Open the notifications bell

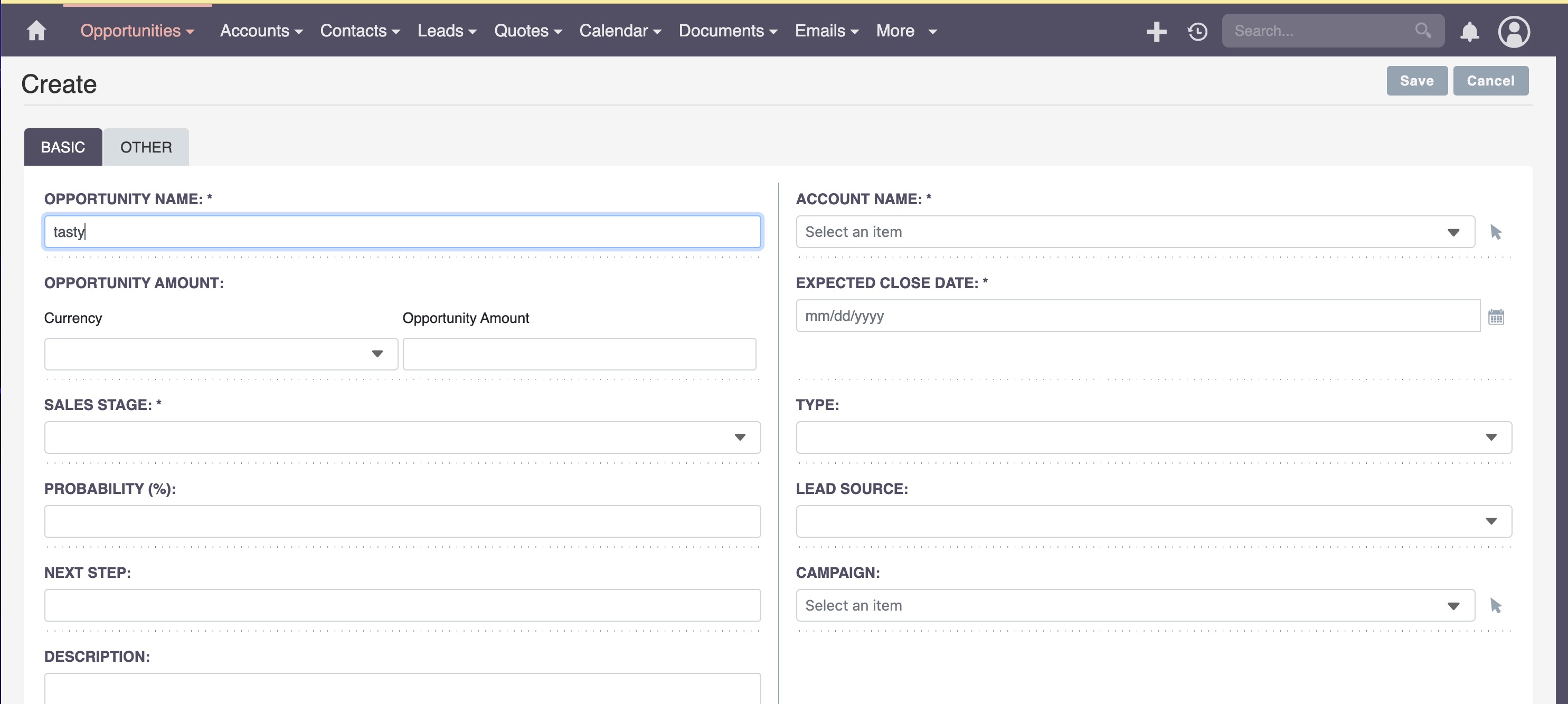(x=1469, y=31)
